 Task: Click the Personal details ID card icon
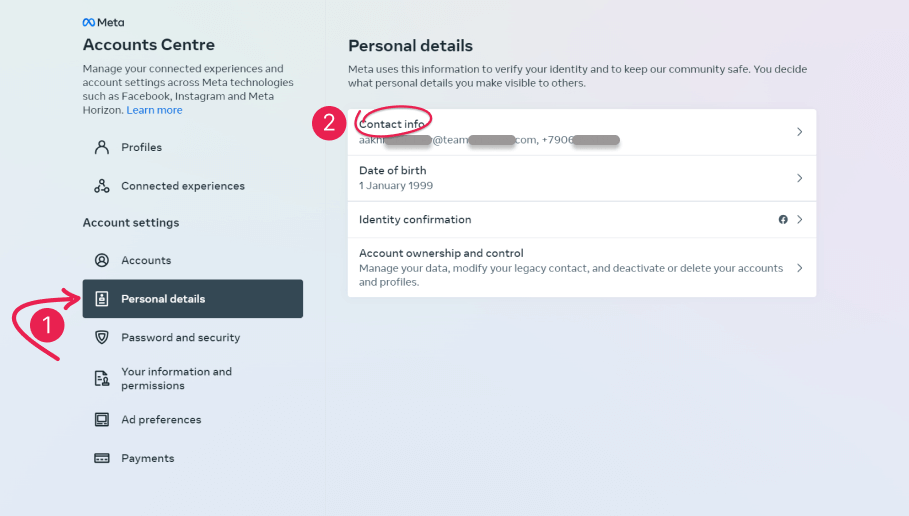pyautogui.click(x=102, y=299)
